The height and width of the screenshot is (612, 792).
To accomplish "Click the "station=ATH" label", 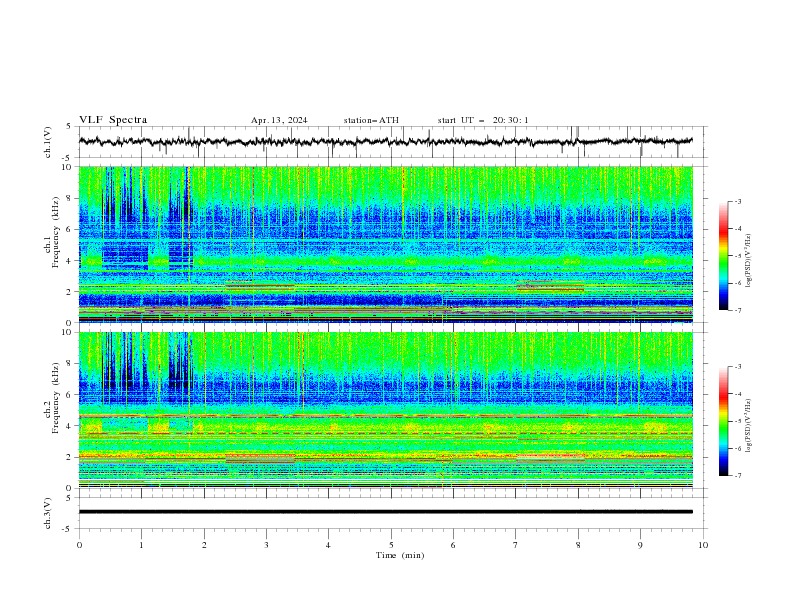I will click(371, 120).
